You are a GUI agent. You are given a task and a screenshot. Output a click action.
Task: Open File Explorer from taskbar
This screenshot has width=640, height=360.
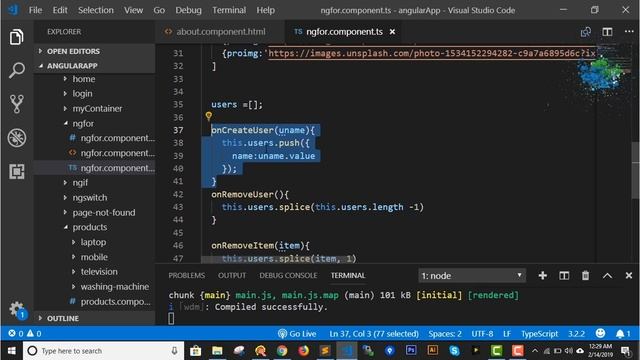[x=217, y=351]
